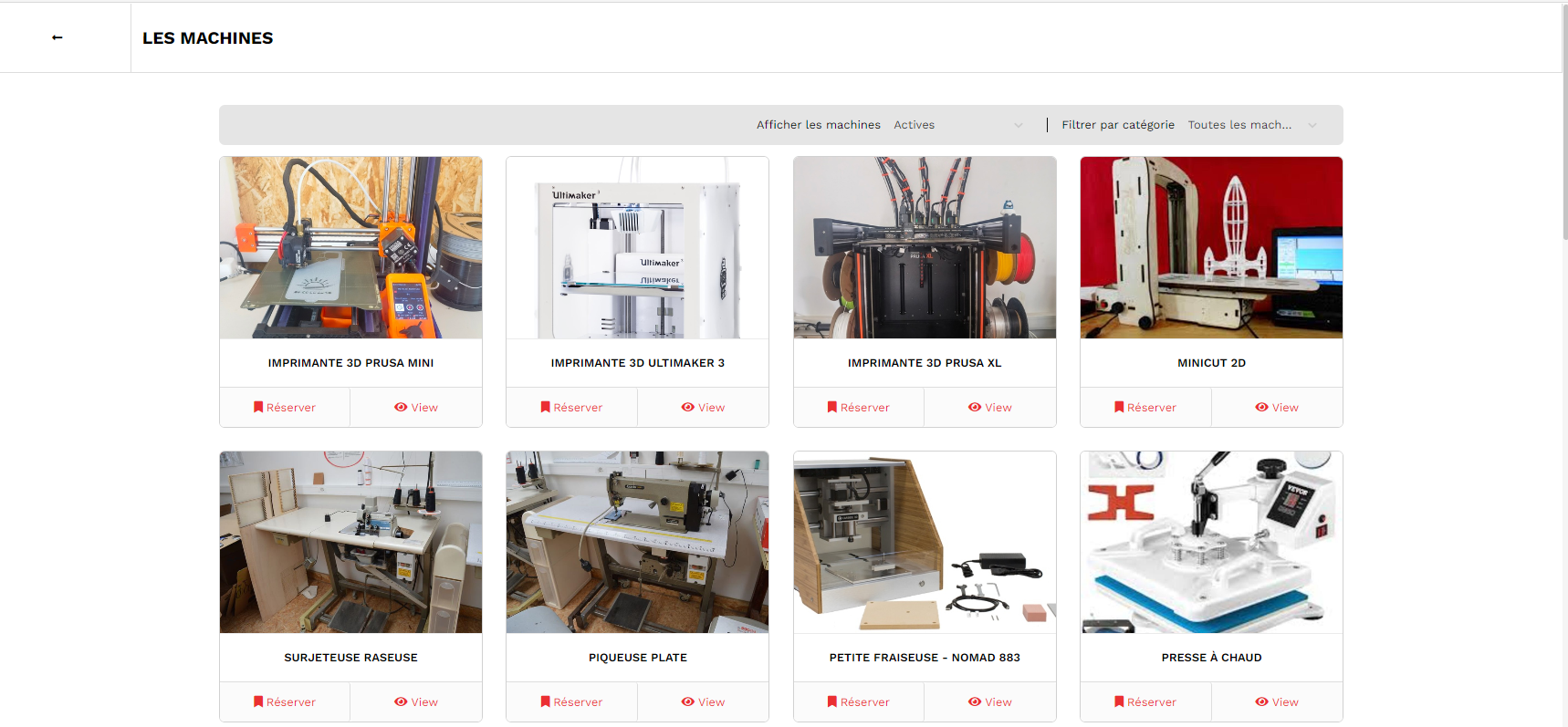Click the bookmark icon for Presse à Chaud
Viewport: 1568px width, 727px height.
[1119, 701]
